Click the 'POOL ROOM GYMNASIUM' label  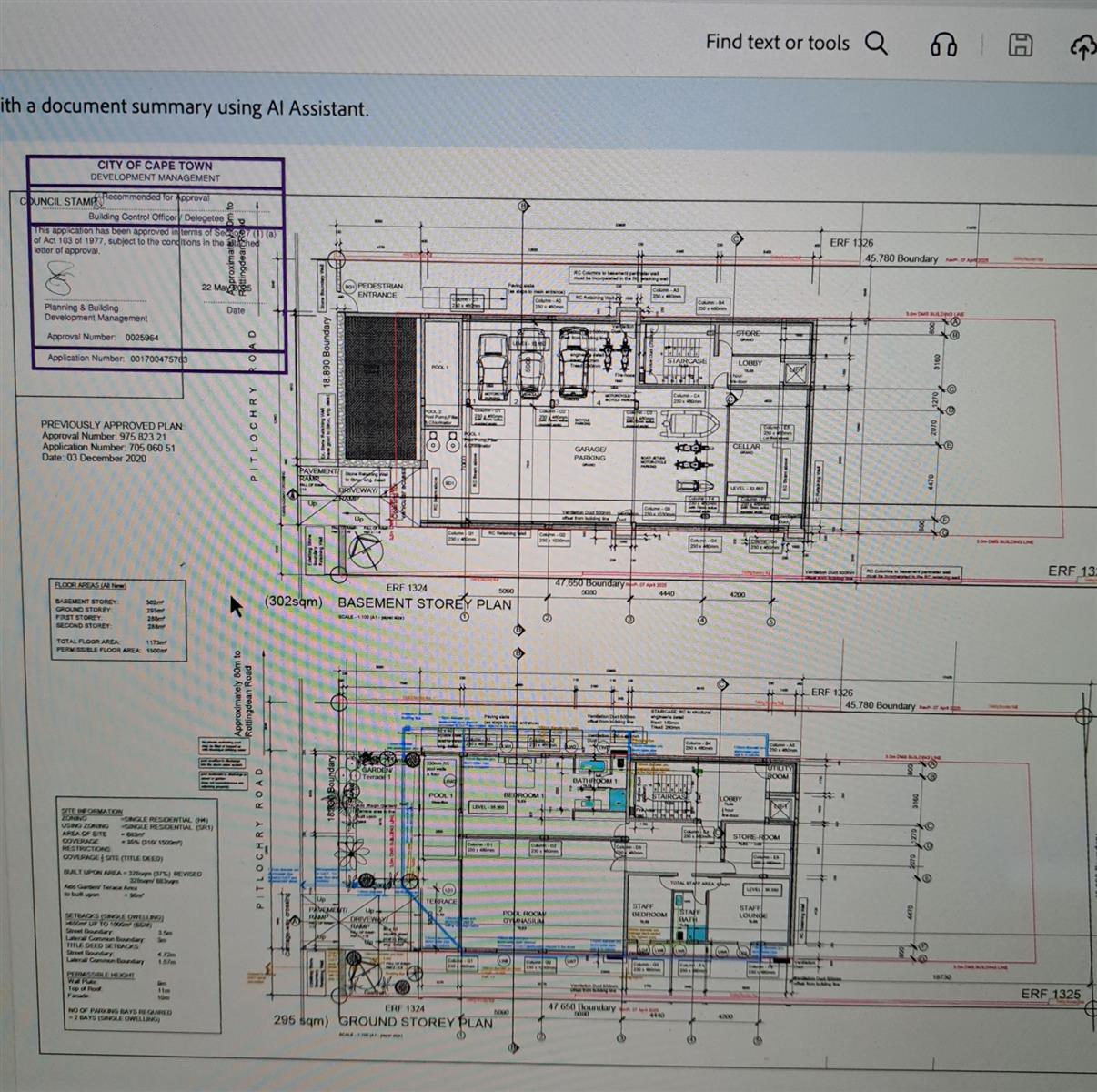coord(523,917)
